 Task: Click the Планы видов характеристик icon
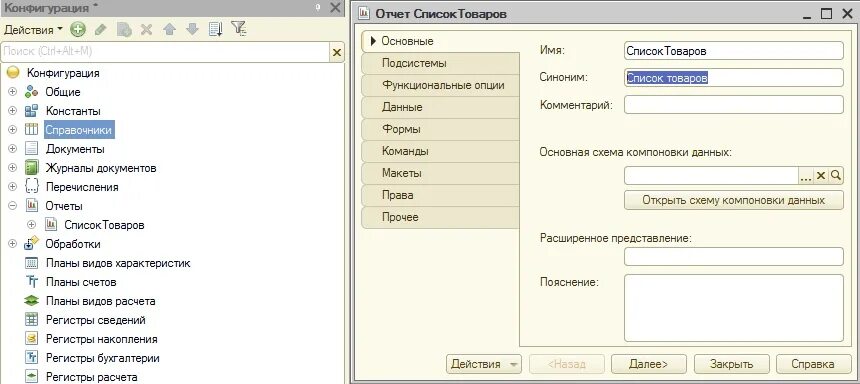click(31, 263)
